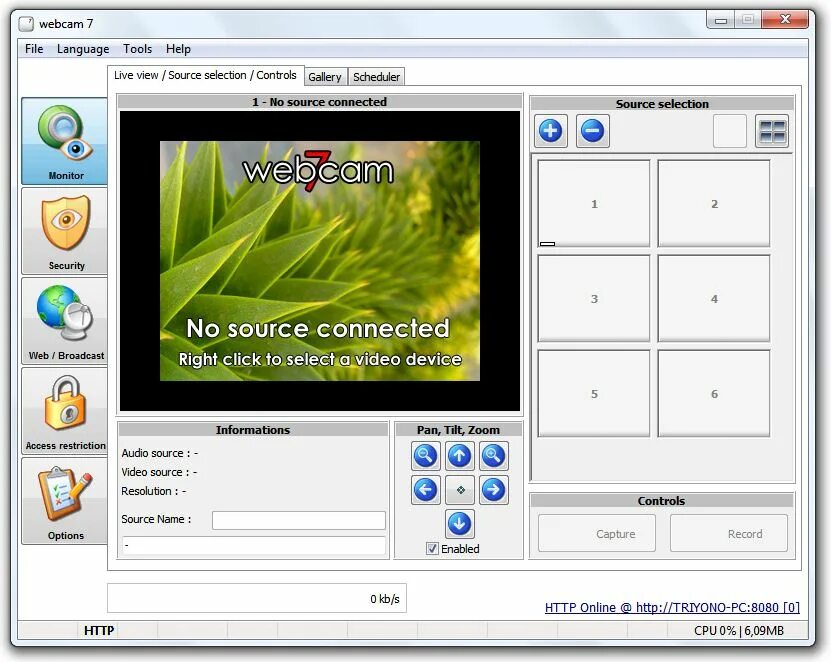
Task: Click the 'Audio source : -' text
Action: (160, 453)
